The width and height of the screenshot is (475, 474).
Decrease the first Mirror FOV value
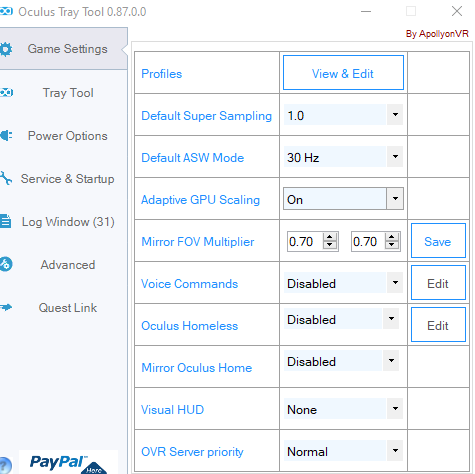[330, 245]
